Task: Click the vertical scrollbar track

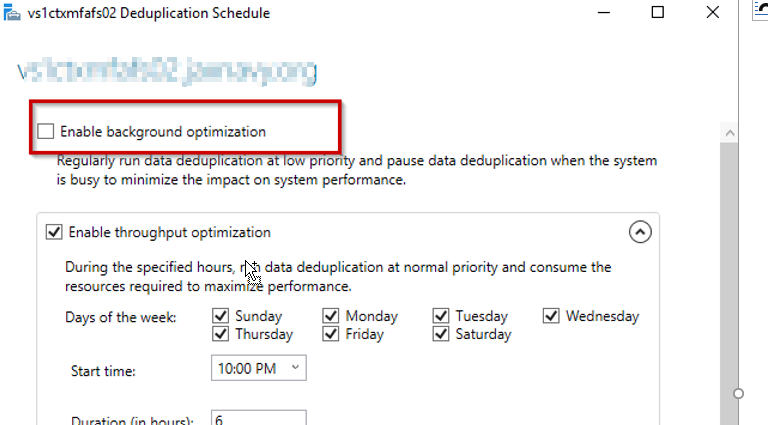Action: (730, 284)
